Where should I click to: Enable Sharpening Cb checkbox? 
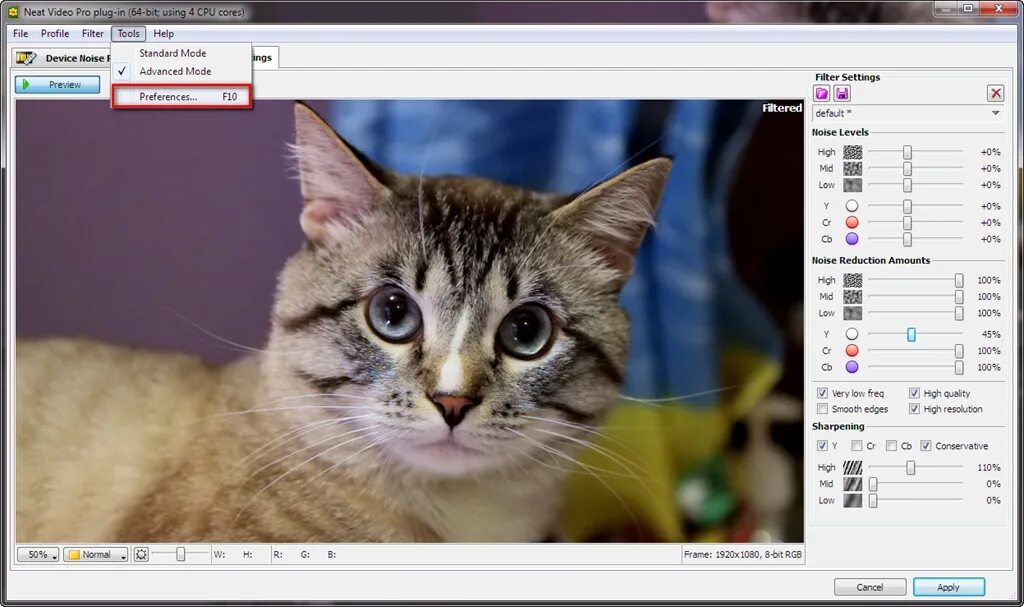(x=891, y=446)
